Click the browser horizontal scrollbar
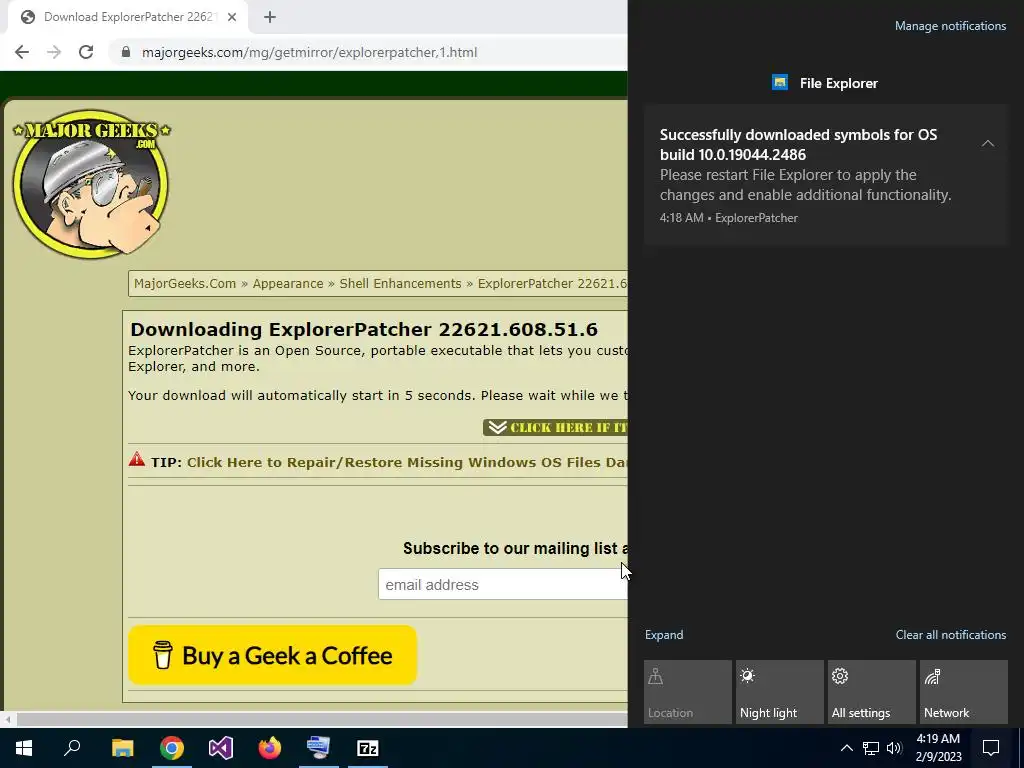 pos(322,720)
